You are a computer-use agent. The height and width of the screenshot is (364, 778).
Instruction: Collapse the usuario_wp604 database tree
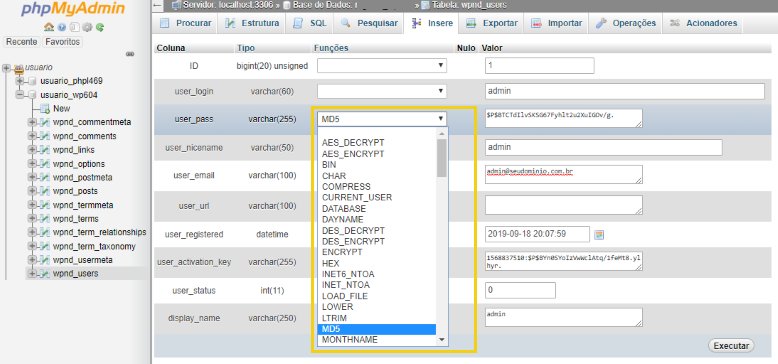19,95
